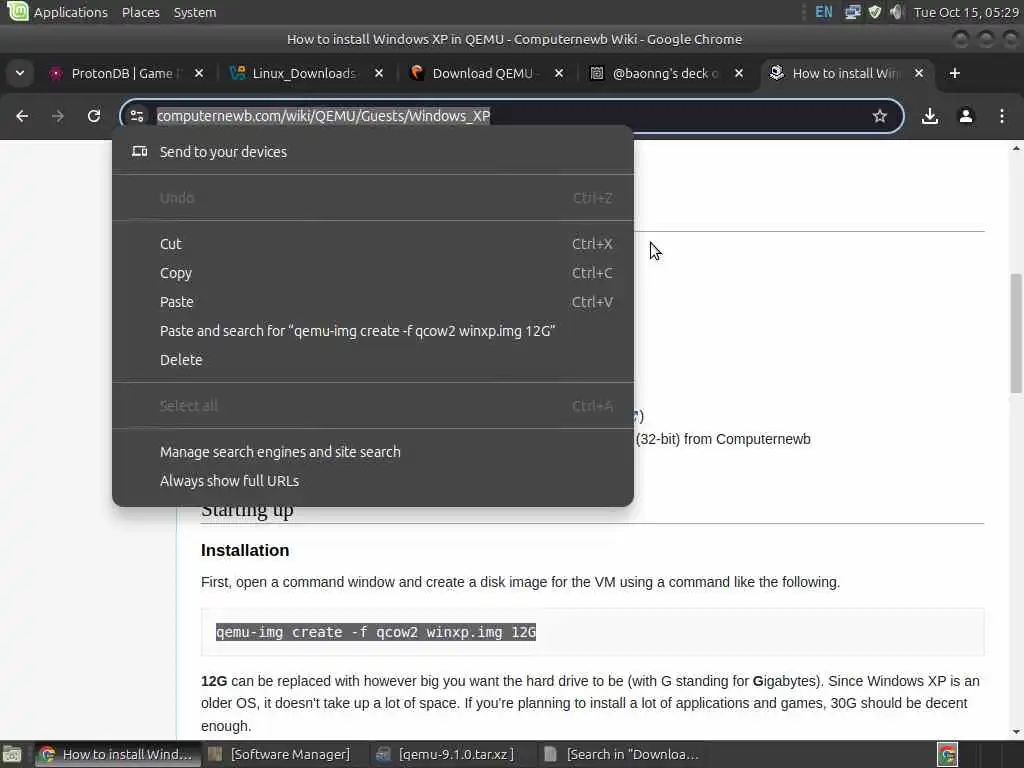Screen dimensions: 1024x768
Task: Select Delete from the context menu
Action: [373, 360]
